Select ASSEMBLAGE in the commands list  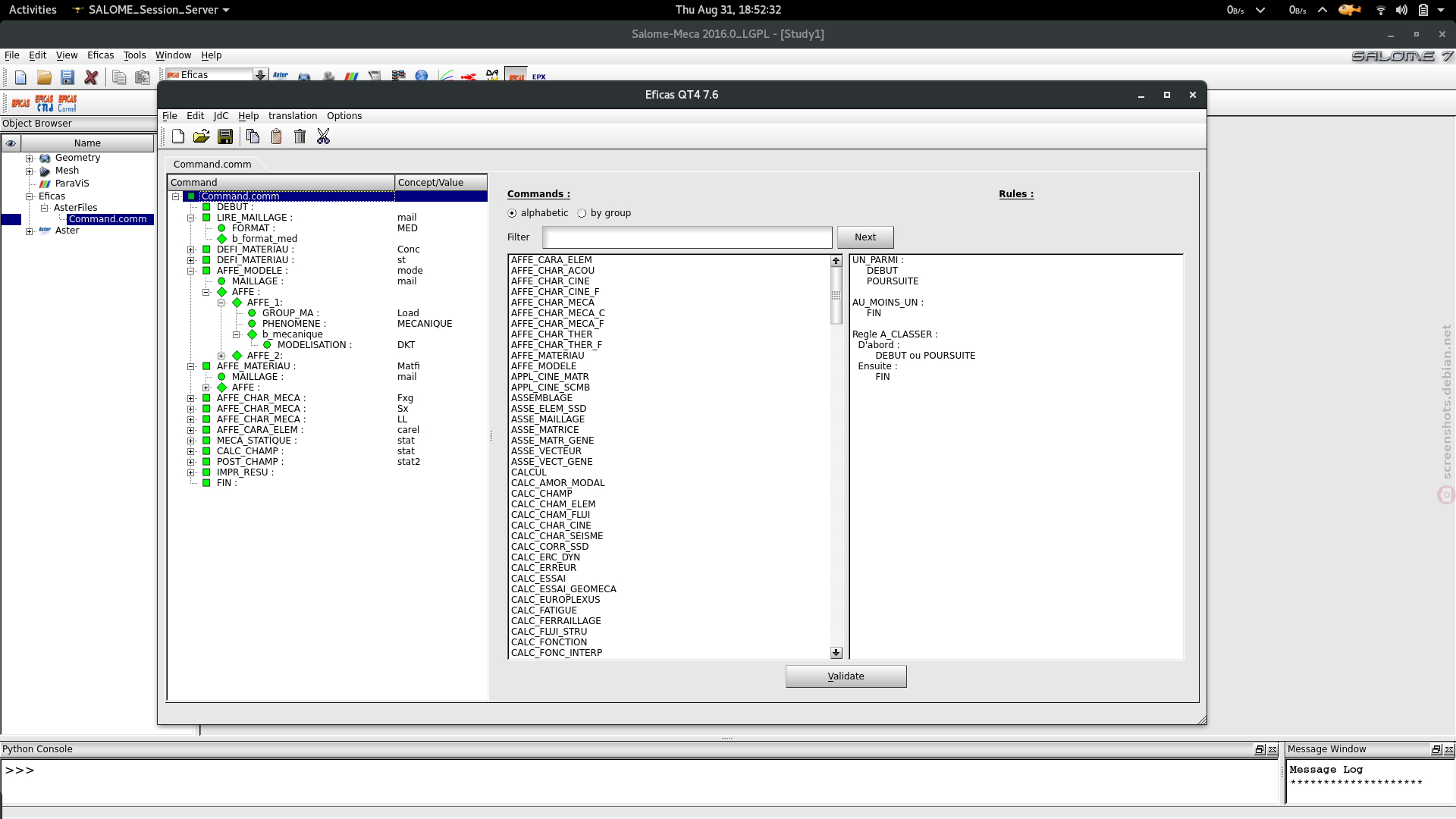(x=541, y=398)
